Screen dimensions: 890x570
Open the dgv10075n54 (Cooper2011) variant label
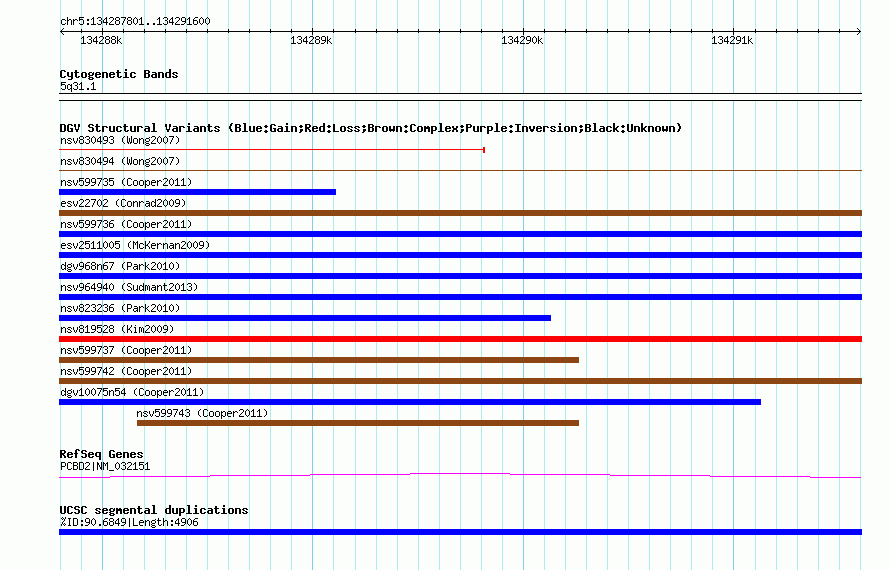[x=132, y=392]
